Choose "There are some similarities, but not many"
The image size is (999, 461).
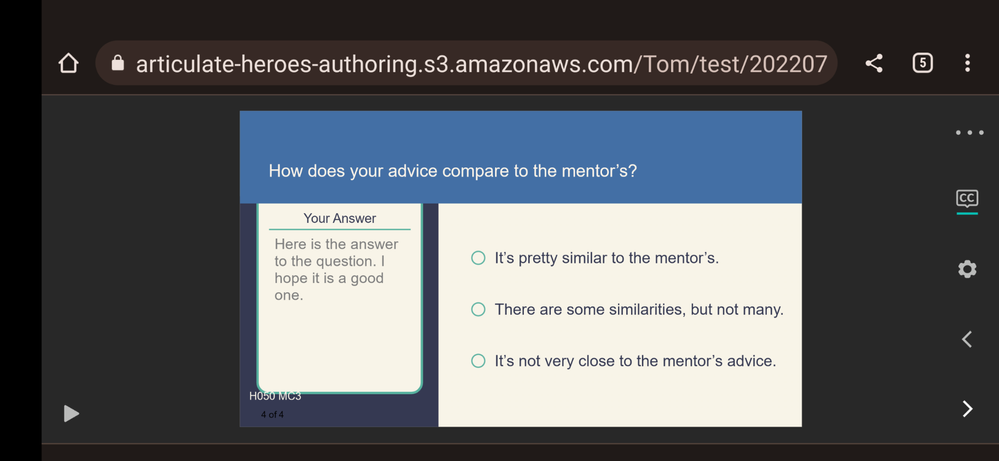coord(479,310)
